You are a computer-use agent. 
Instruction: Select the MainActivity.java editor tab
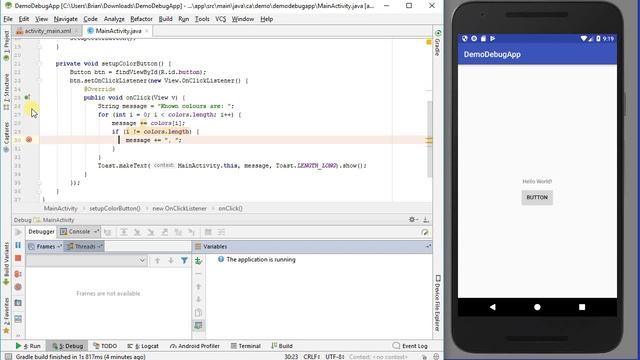118,31
